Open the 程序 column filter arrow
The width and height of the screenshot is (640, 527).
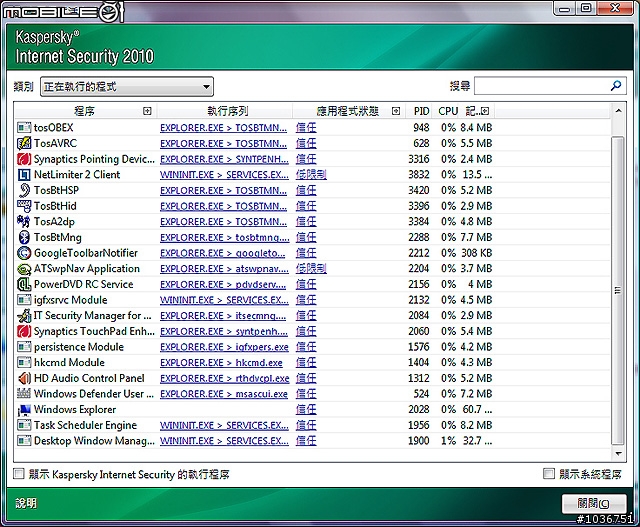coord(147,111)
